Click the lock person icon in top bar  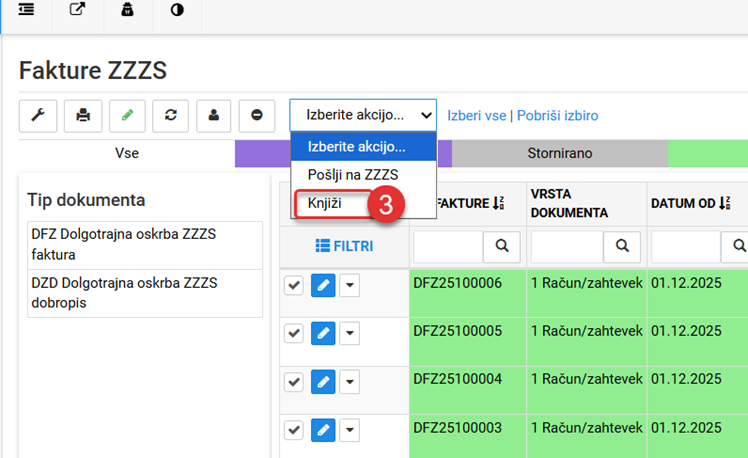(x=127, y=9)
